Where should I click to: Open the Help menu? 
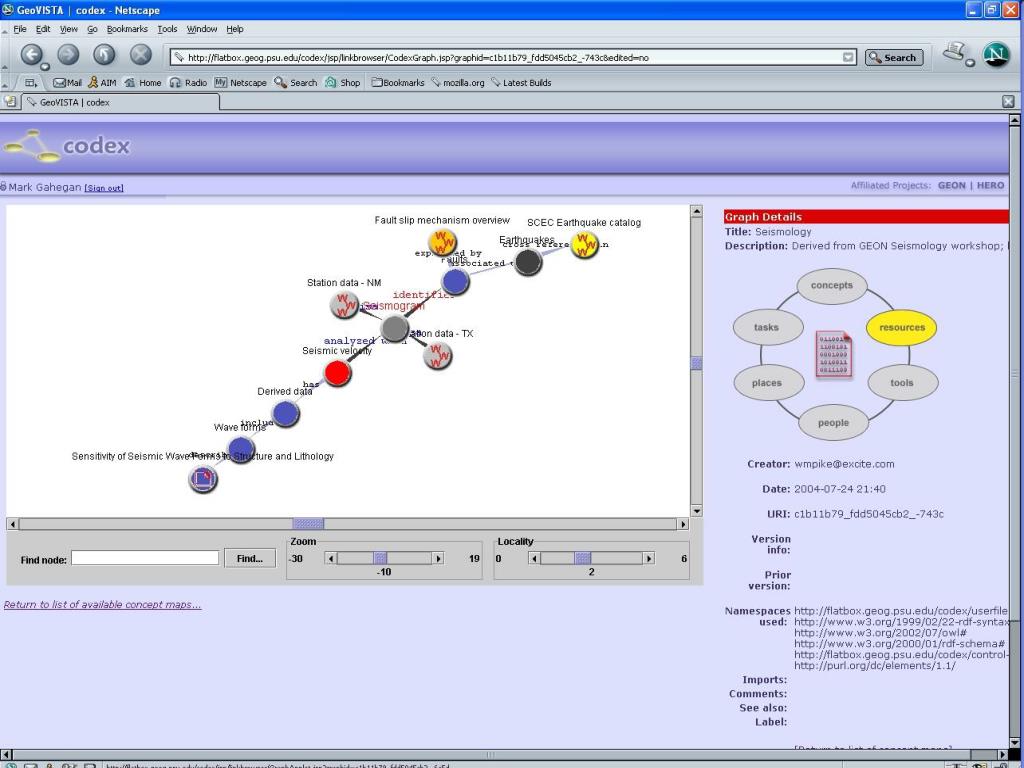[234, 29]
